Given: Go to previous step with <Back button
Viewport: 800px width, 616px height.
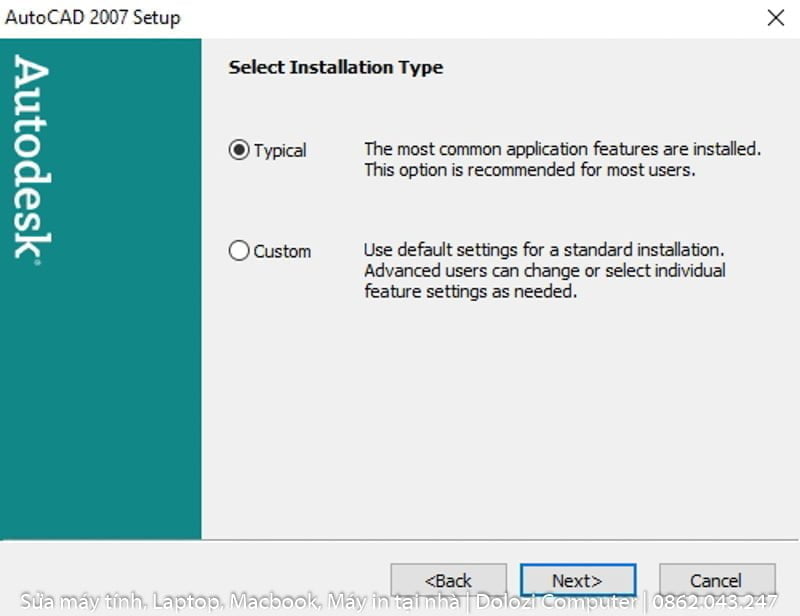Looking at the screenshot, I should click(x=448, y=580).
